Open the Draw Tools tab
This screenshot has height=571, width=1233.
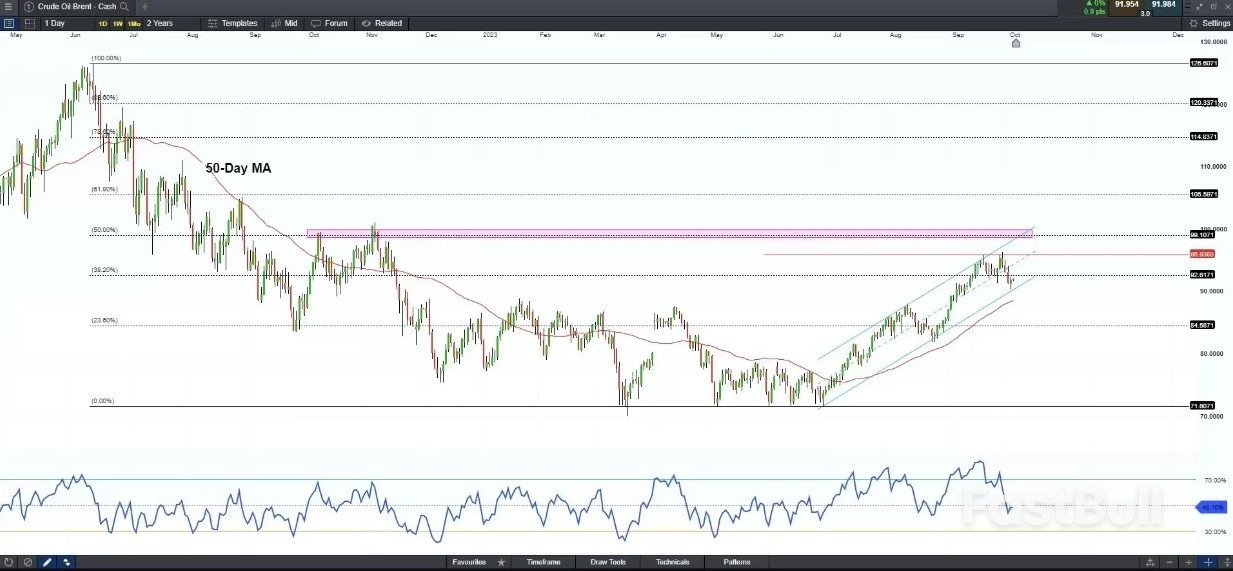(x=608, y=562)
